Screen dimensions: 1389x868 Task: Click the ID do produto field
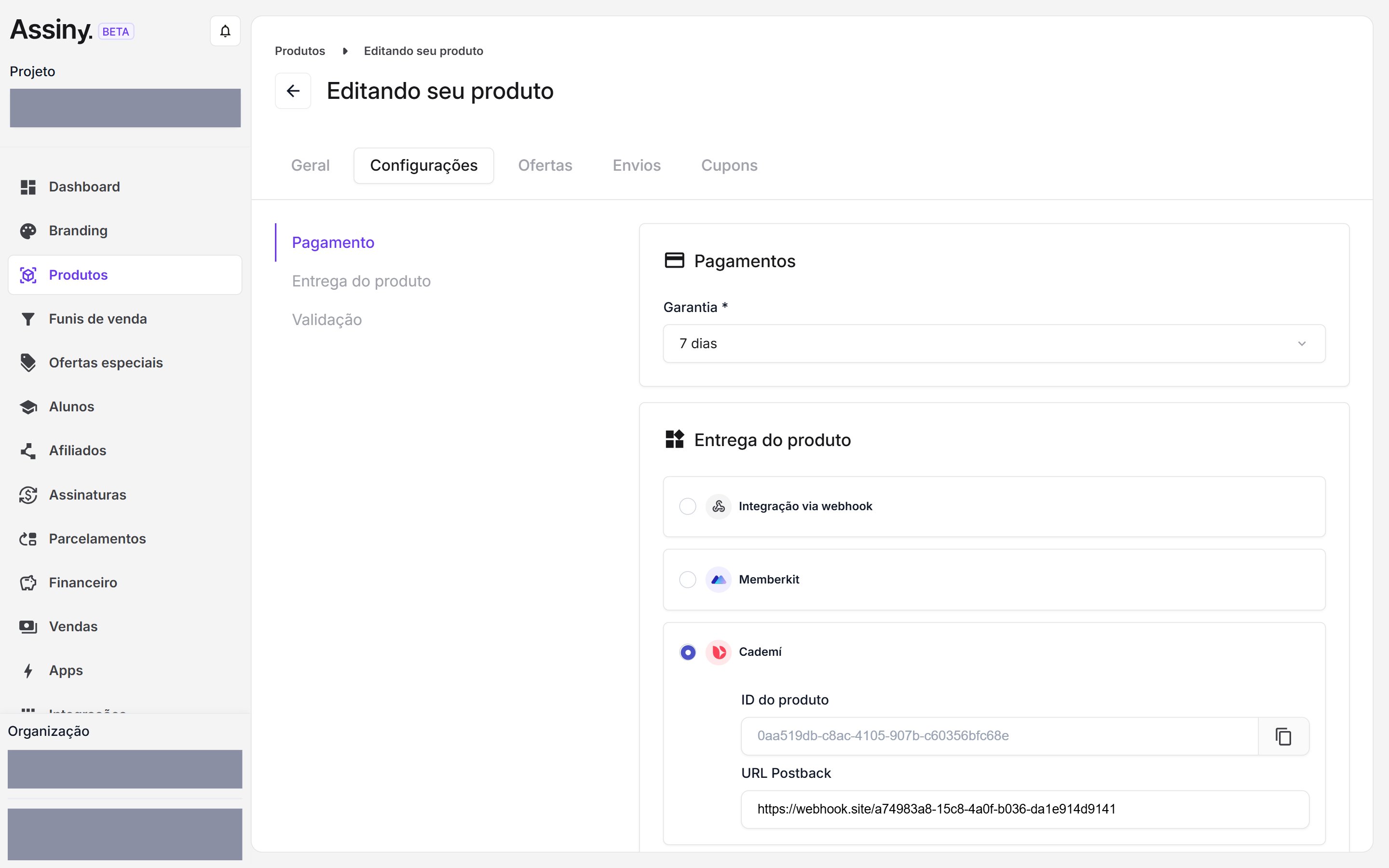(x=999, y=736)
